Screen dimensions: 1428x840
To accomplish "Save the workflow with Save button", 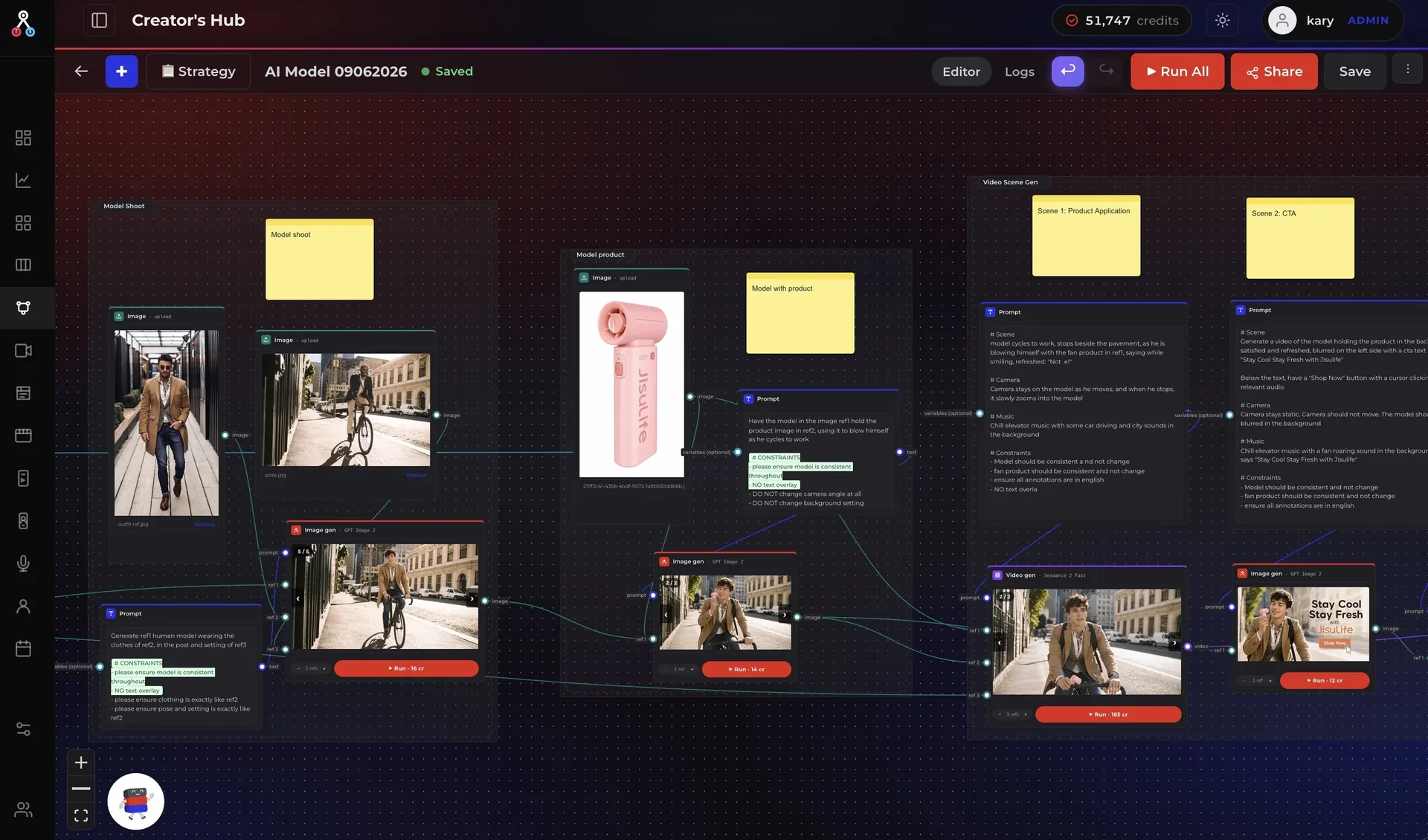I will (x=1354, y=71).
